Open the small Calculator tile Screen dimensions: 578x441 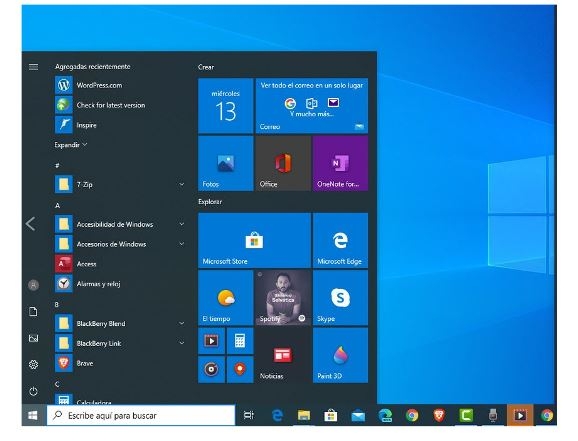point(240,341)
